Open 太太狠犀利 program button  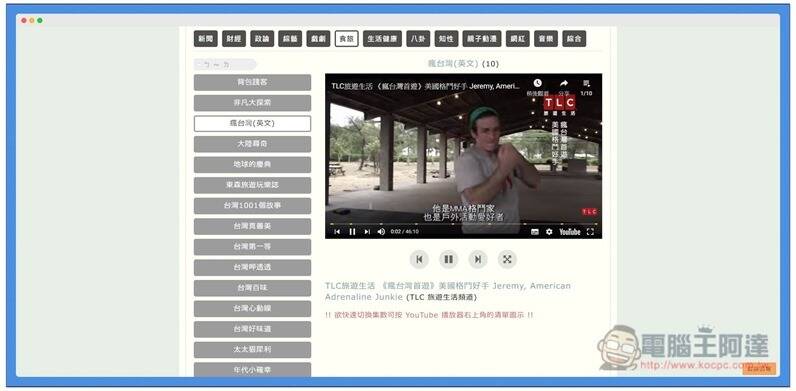[252, 350]
